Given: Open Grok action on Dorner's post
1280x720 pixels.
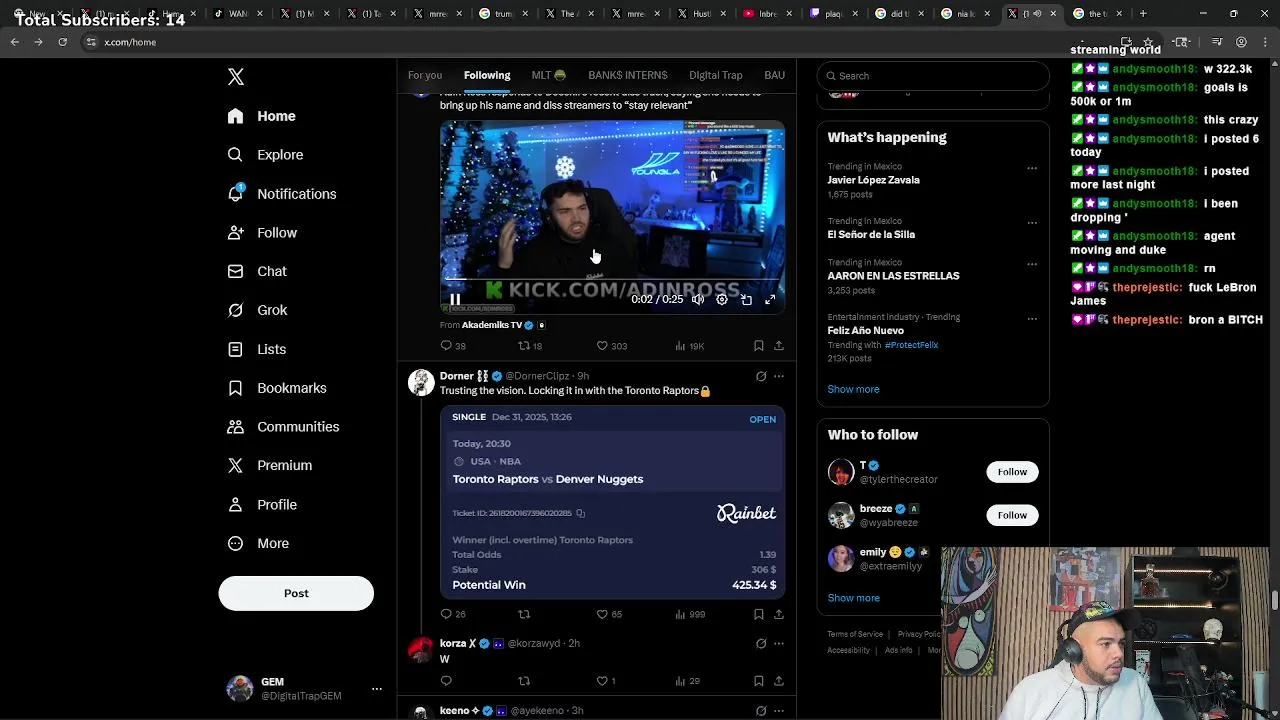Looking at the screenshot, I should coord(761,376).
